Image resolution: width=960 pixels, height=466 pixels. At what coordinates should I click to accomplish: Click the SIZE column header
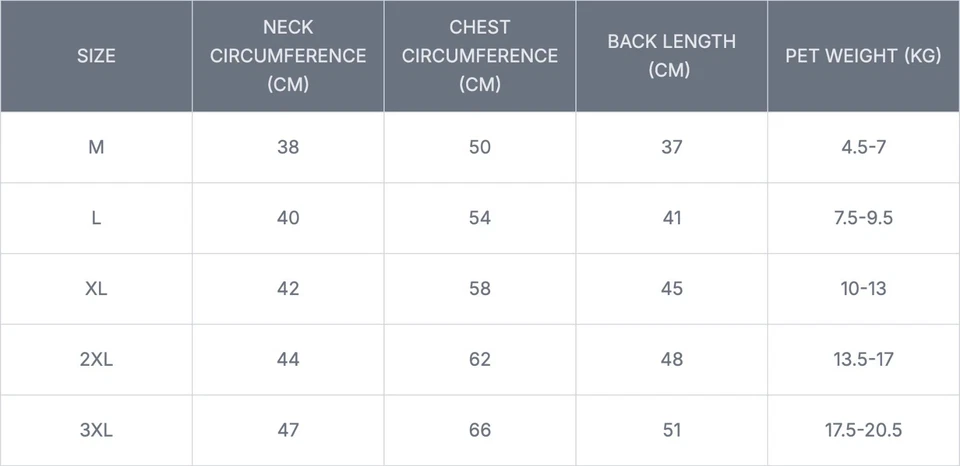coord(96,56)
